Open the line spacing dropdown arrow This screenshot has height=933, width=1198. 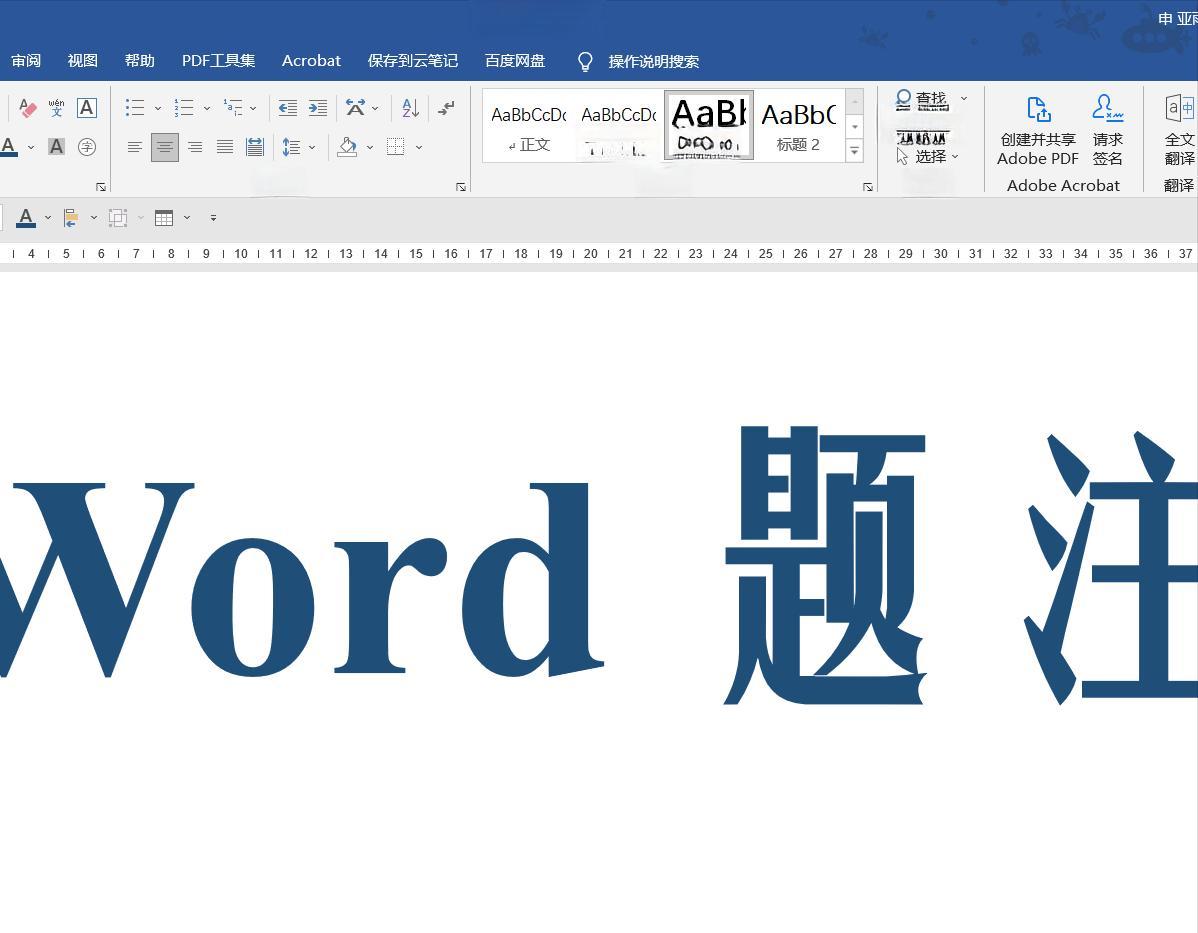312,147
